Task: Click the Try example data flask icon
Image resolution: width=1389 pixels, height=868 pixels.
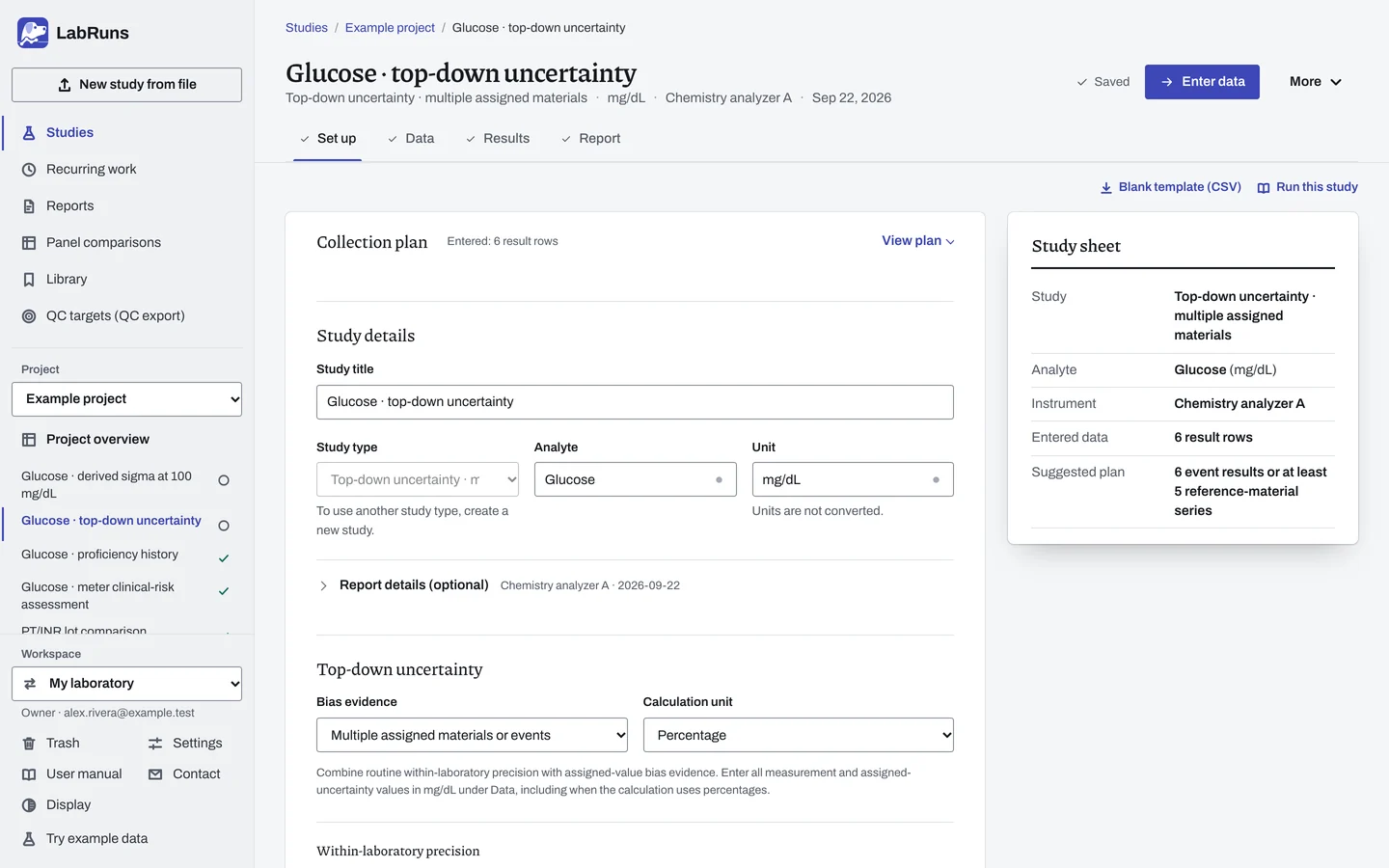Action: click(29, 839)
